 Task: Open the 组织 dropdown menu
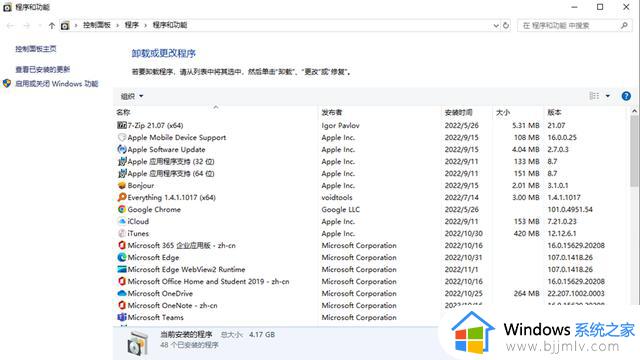132,96
